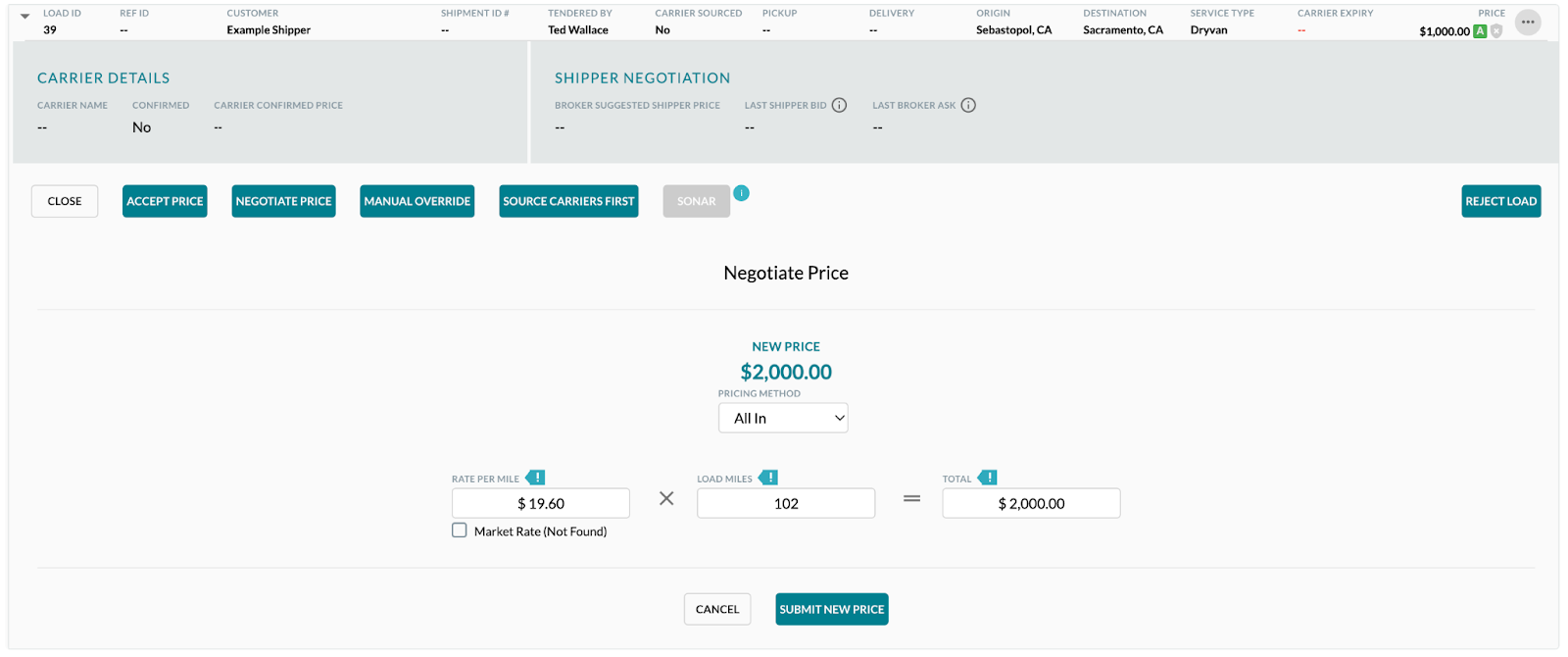The image size is (1568, 657).
Task: Click Carrier Sourced value No
Action: pyautogui.click(x=662, y=30)
